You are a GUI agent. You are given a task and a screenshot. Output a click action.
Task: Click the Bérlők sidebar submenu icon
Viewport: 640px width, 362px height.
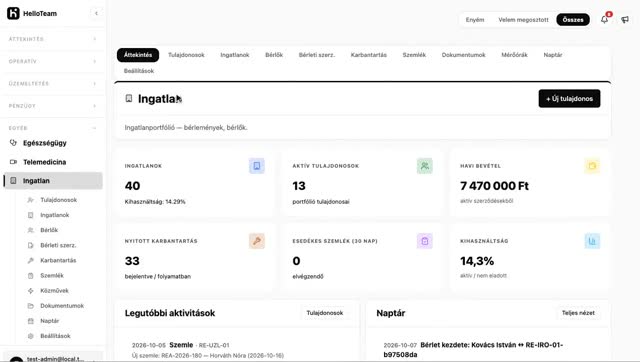pos(31,230)
